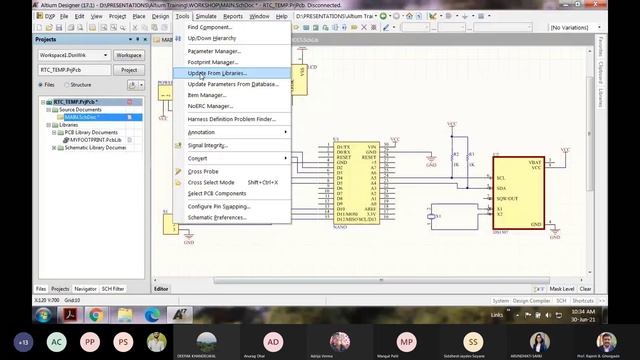Collapse the Source Documents tree node
640x360 pixels.
[49, 110]
